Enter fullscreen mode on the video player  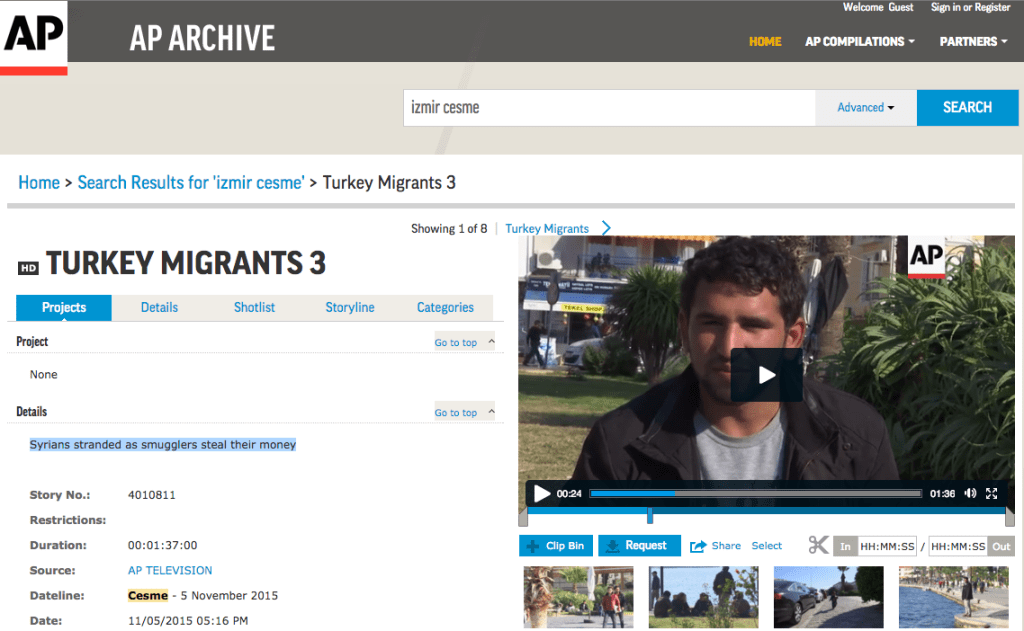pos(991,493)
